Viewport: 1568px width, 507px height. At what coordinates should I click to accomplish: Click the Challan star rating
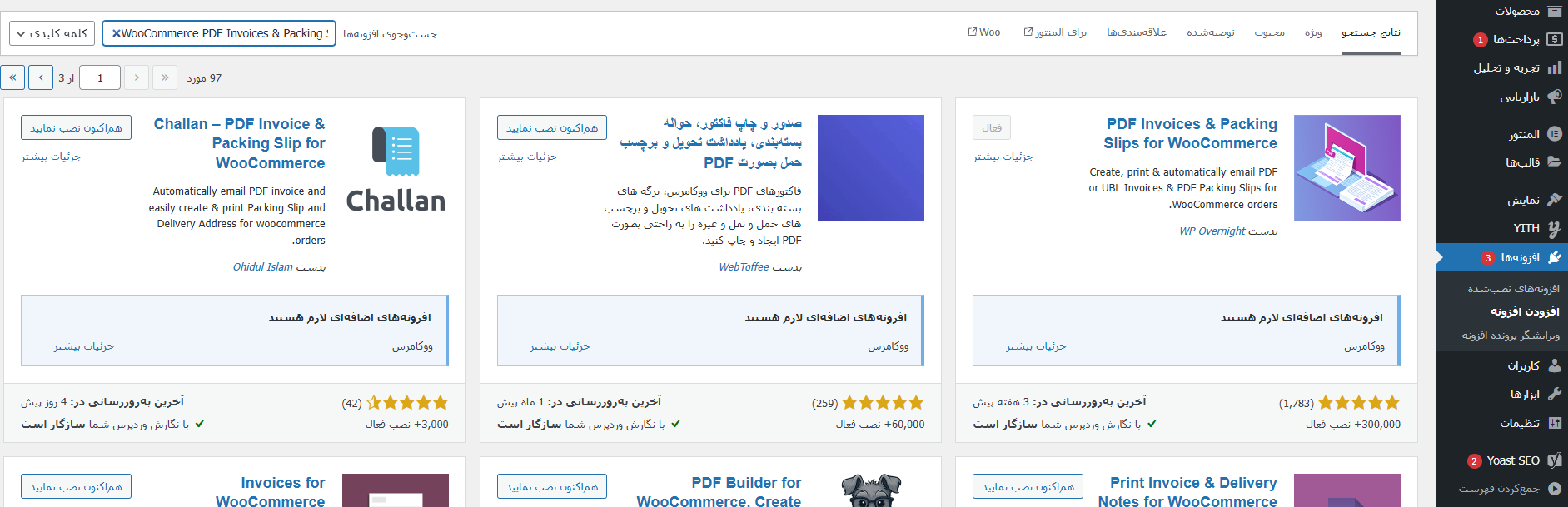(x=407, y=403)
